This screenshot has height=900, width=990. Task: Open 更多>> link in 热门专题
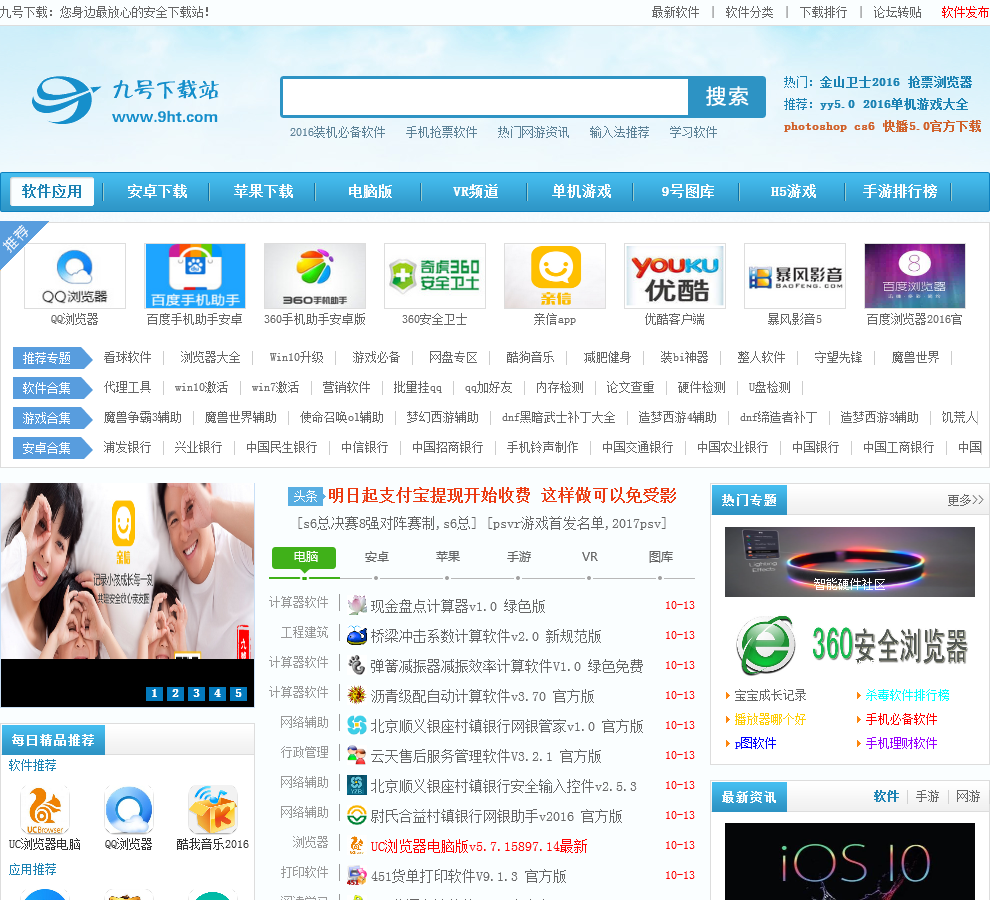tap(965, 500)
